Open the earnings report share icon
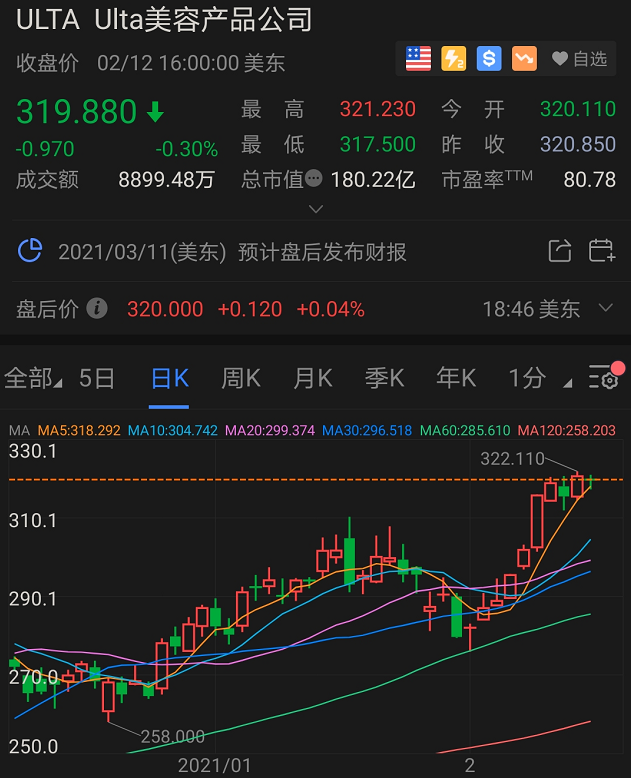This screenshot has width=631, height=778. 560,251
